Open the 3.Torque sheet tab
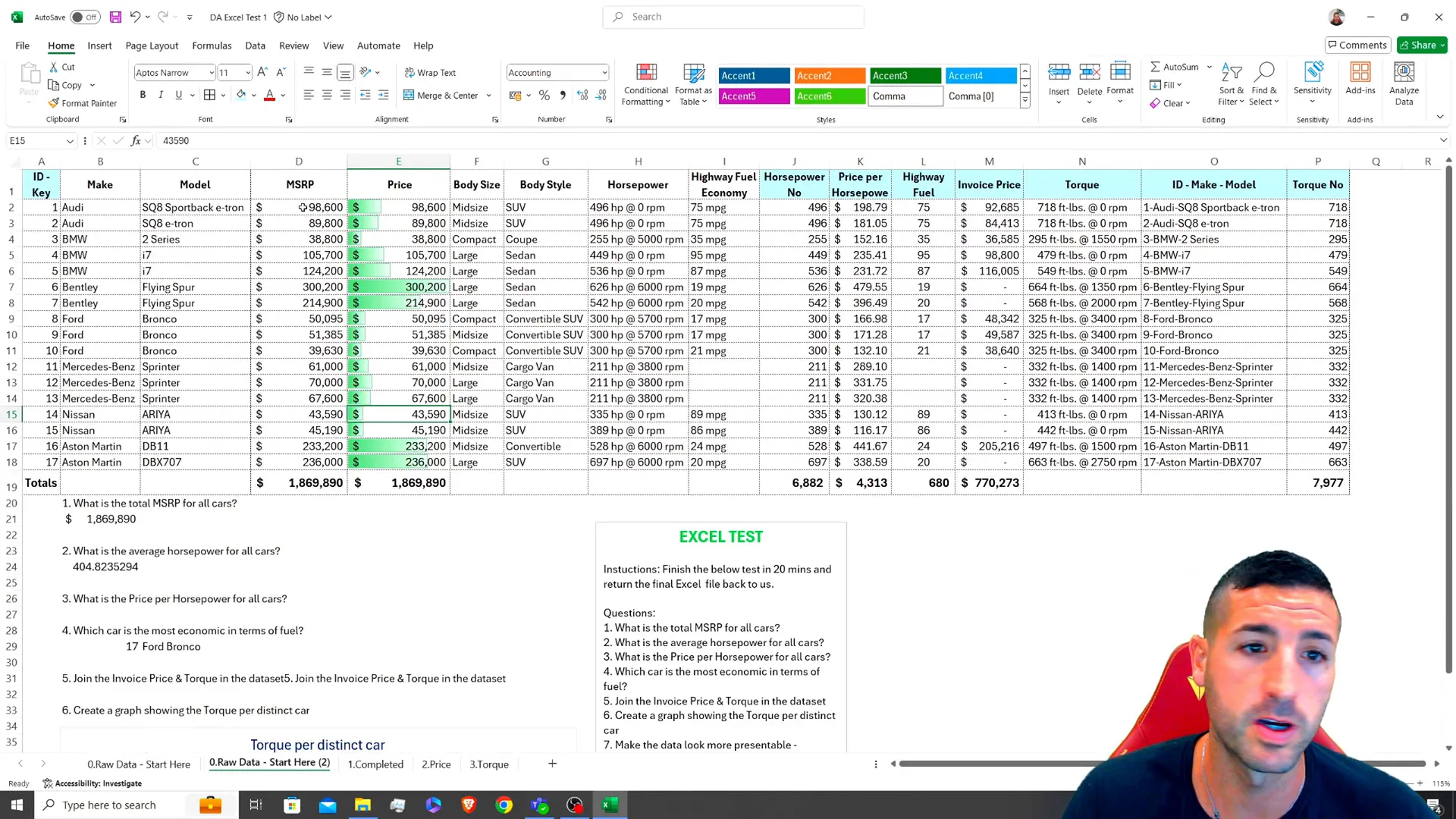 click(488, 764)
